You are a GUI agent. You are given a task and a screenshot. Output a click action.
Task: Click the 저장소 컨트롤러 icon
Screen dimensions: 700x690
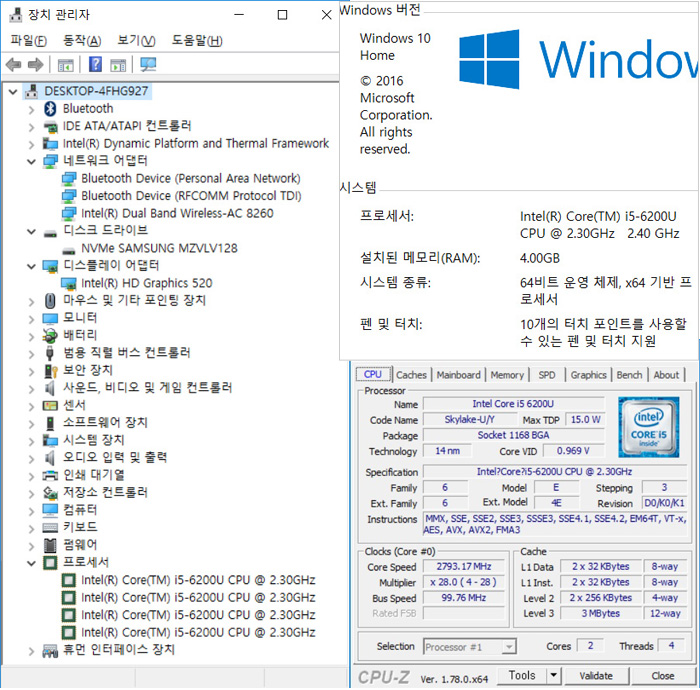(50, 493)
